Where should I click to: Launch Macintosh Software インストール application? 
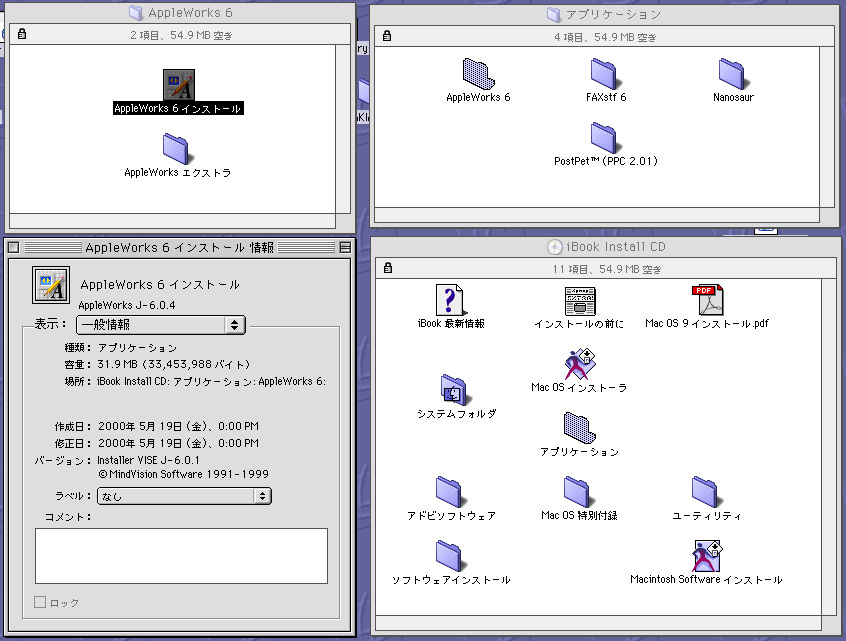[707, 556]
